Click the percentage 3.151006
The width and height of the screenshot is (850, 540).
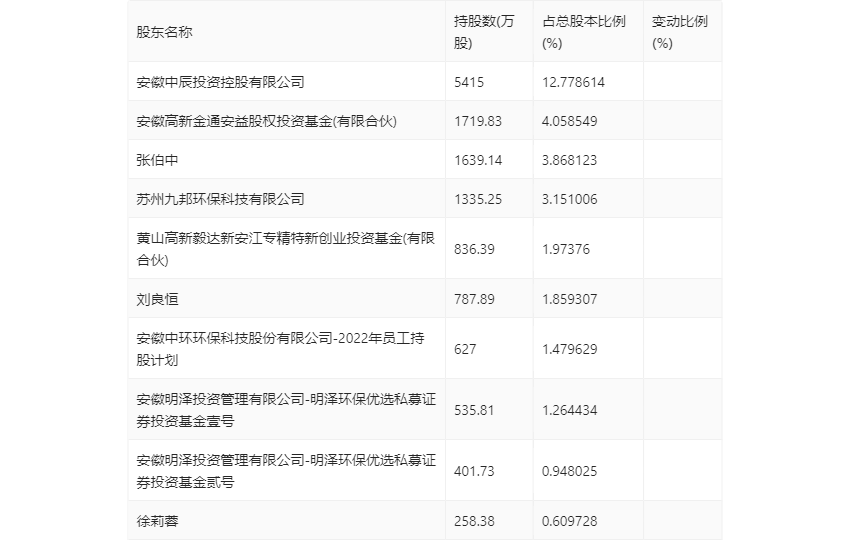tap(569, 199)
